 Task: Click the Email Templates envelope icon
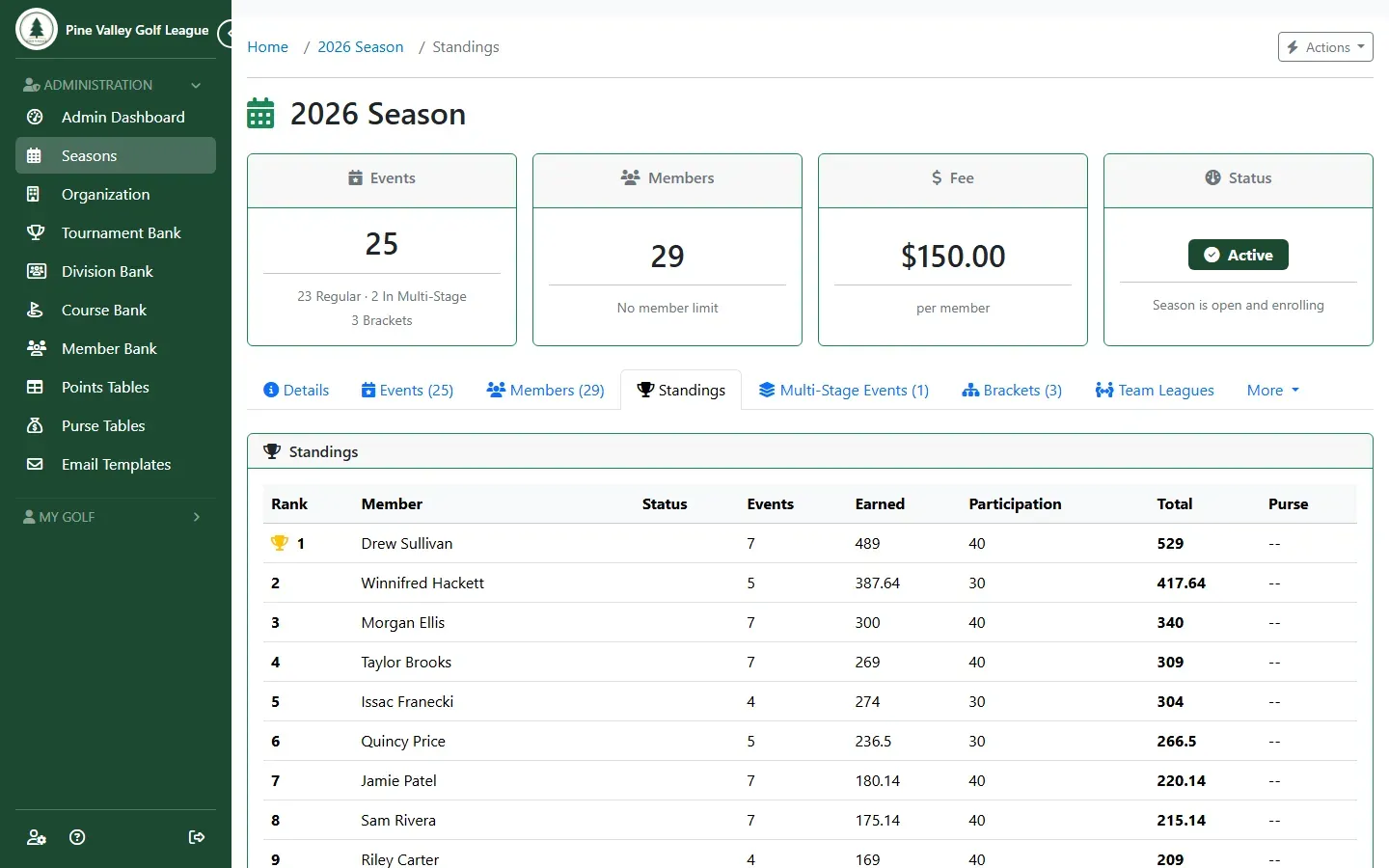35,464
